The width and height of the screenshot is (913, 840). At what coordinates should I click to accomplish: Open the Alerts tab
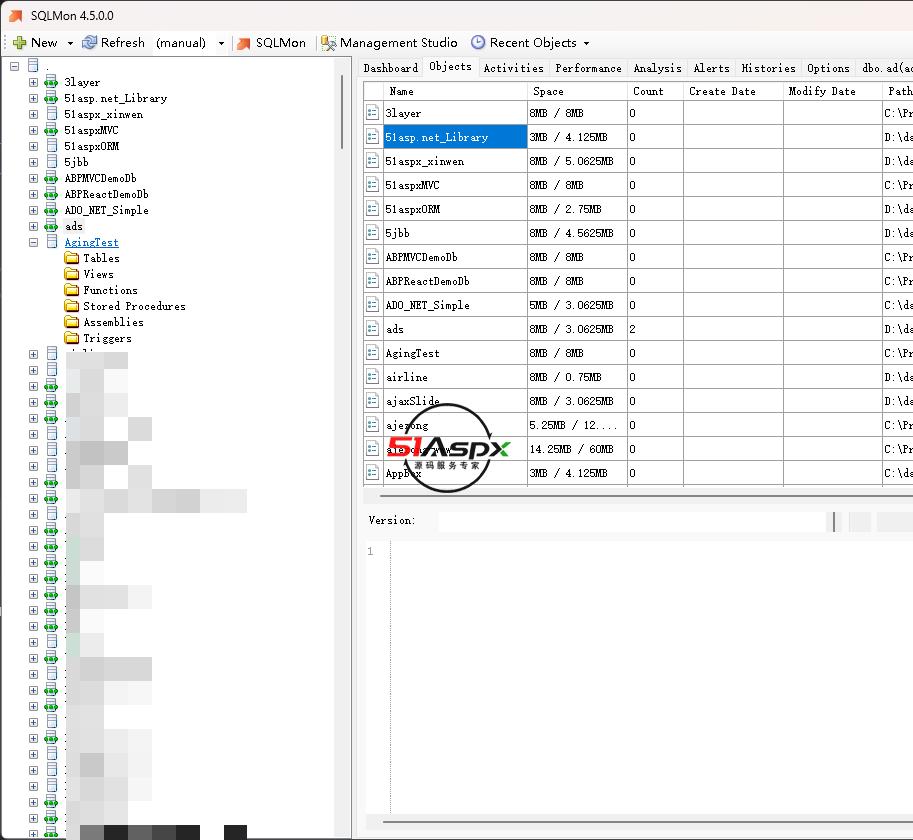711,68
